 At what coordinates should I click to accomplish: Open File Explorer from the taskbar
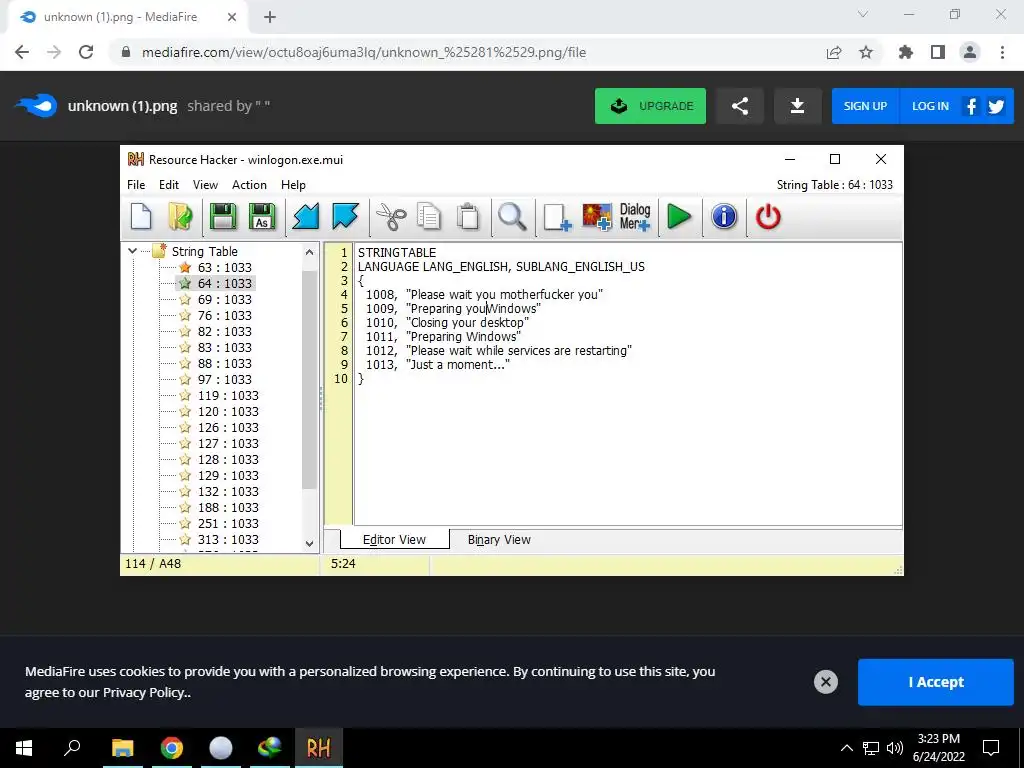tap(122, 748)
